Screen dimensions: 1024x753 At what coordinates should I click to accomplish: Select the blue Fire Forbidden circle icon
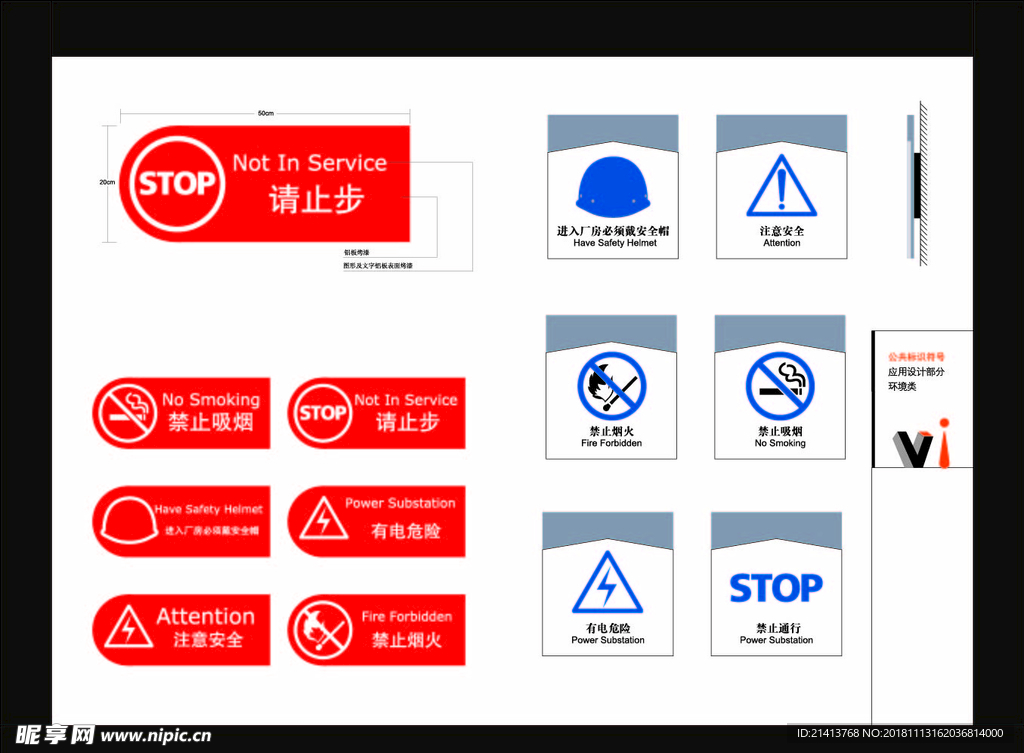point(611,386)
